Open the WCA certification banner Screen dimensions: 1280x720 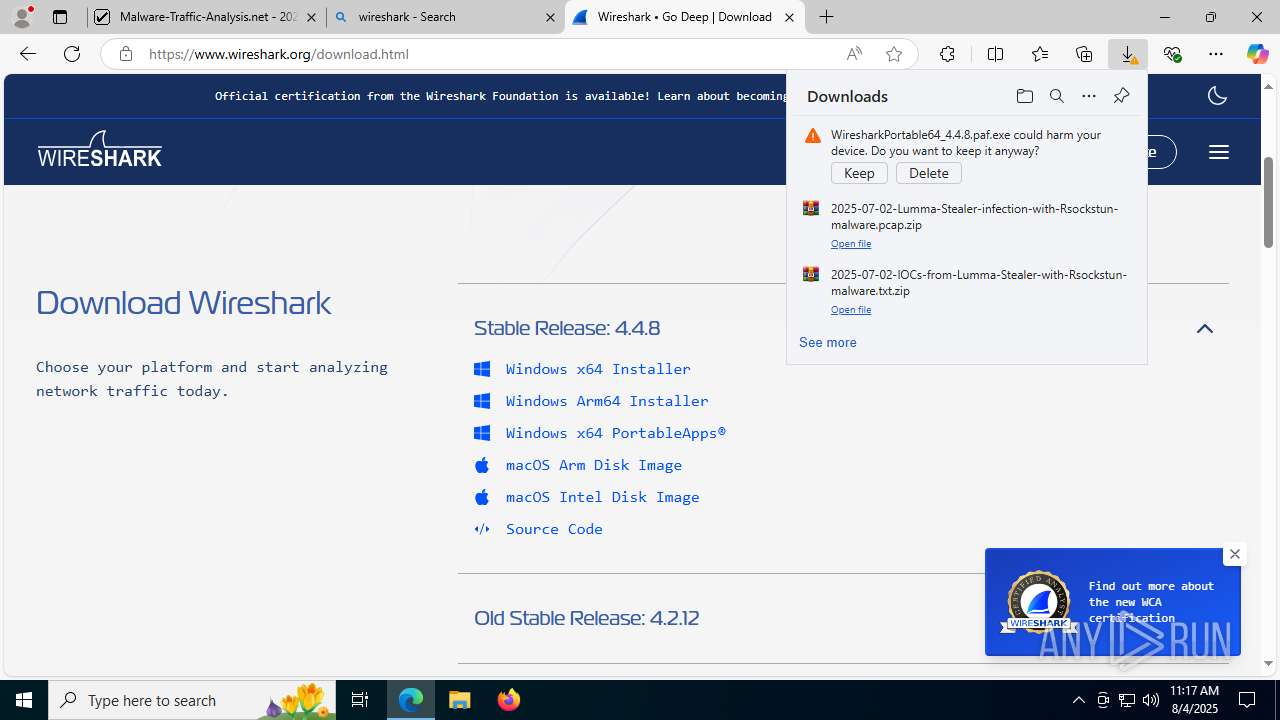(x=1112, y=602)
